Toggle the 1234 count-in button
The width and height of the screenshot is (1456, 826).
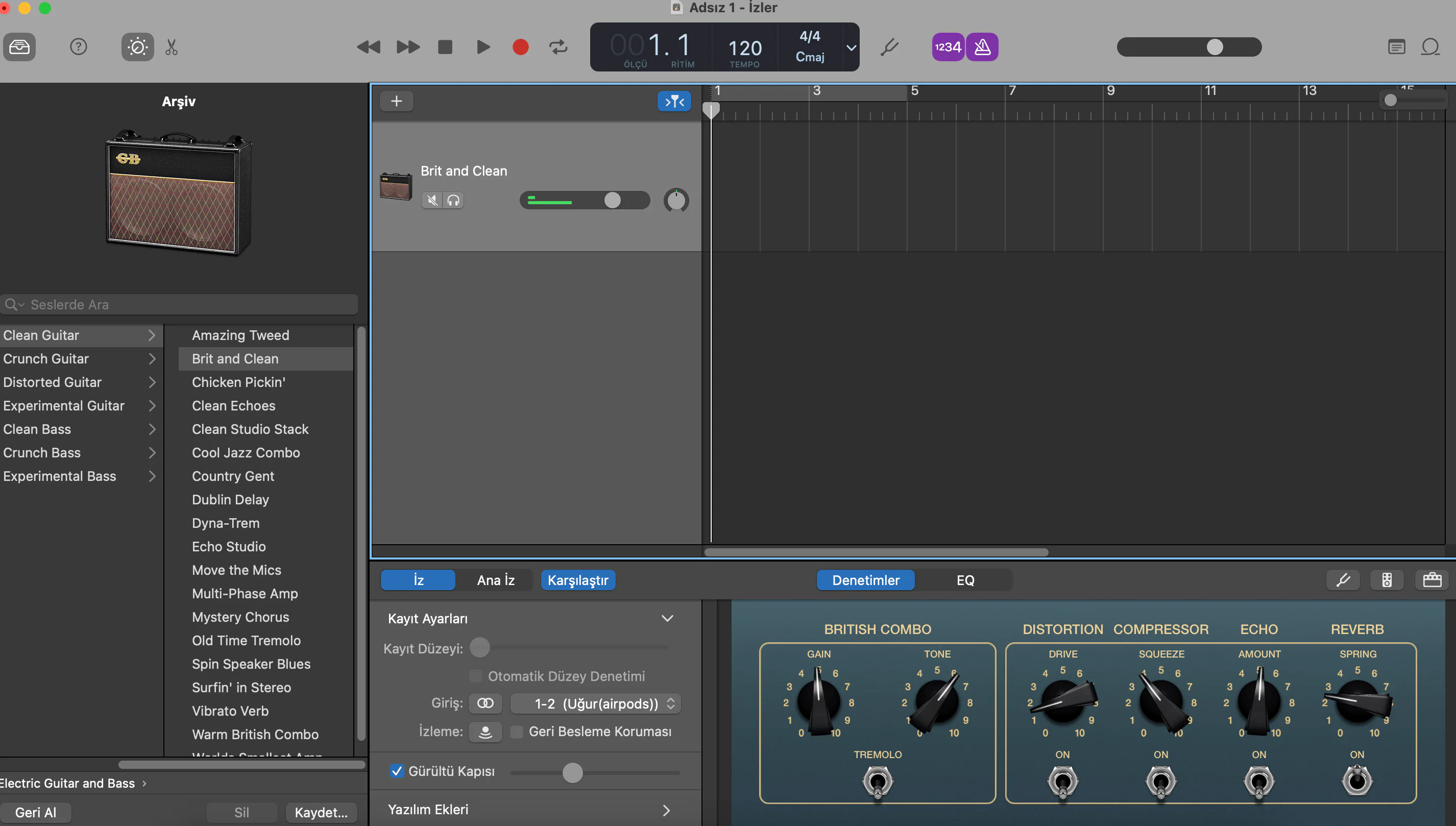click(948, 46)
